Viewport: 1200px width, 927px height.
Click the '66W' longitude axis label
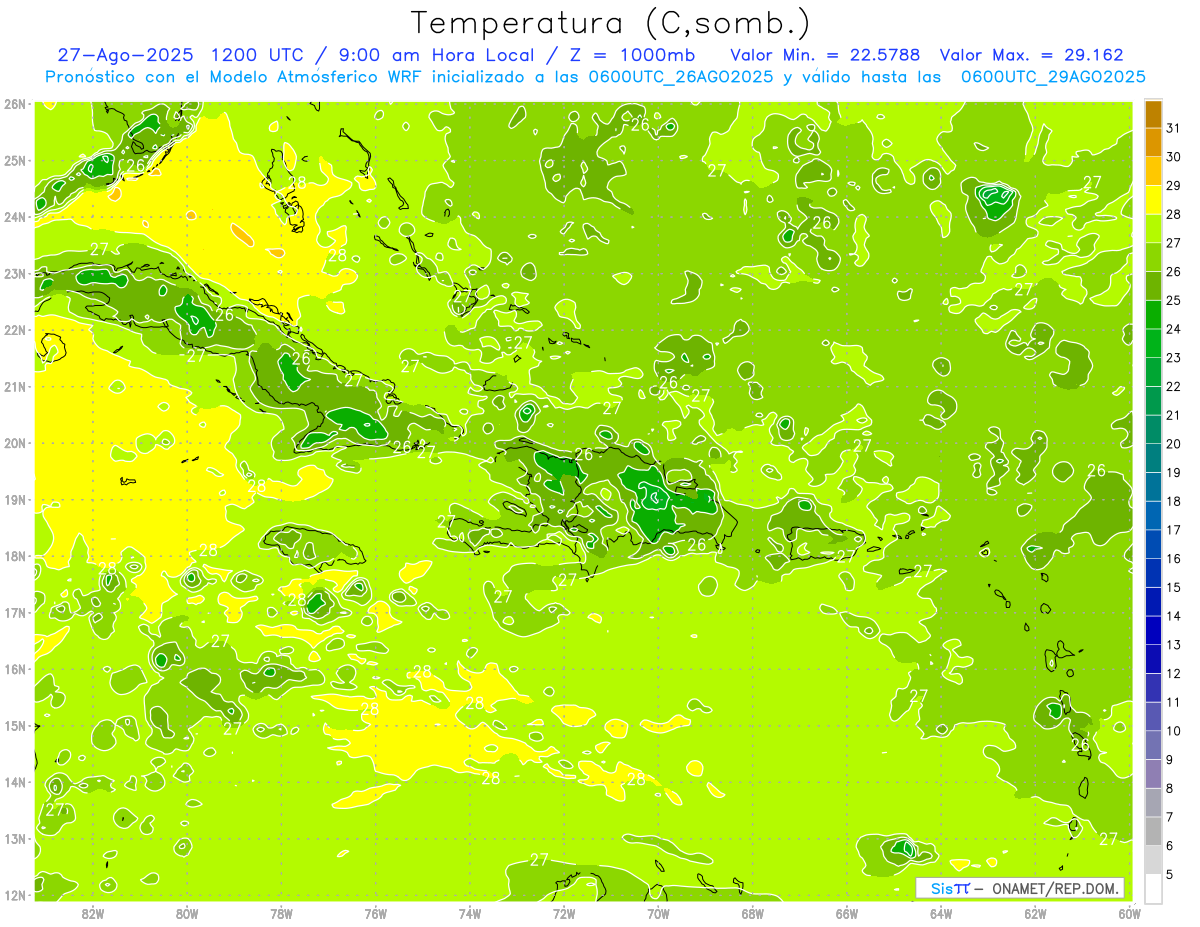[x=847, y=912]
